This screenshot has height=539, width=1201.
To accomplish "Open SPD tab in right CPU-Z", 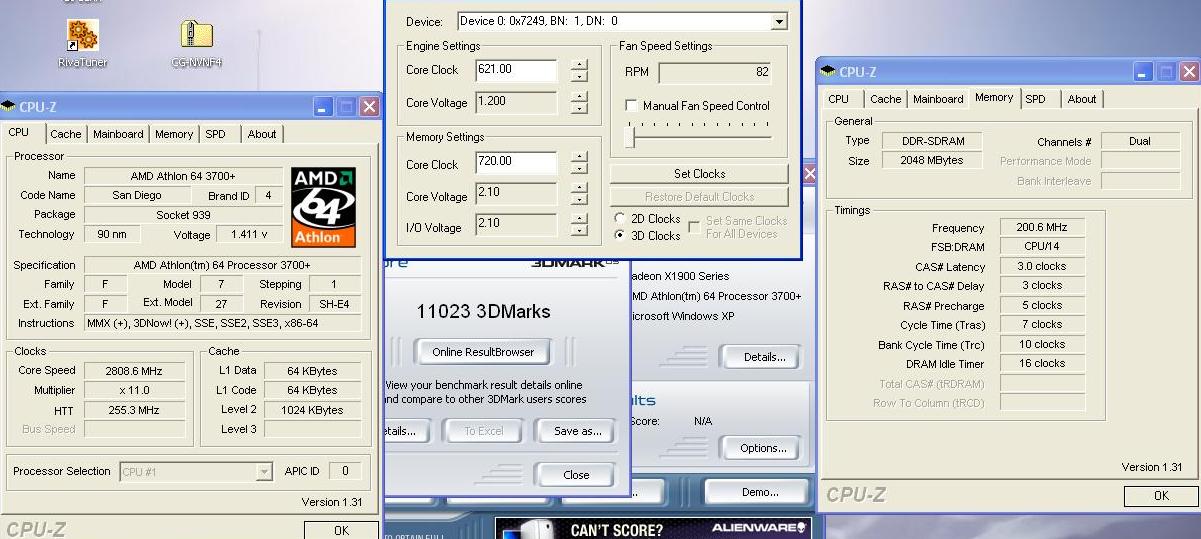I will click(1036, 99).
